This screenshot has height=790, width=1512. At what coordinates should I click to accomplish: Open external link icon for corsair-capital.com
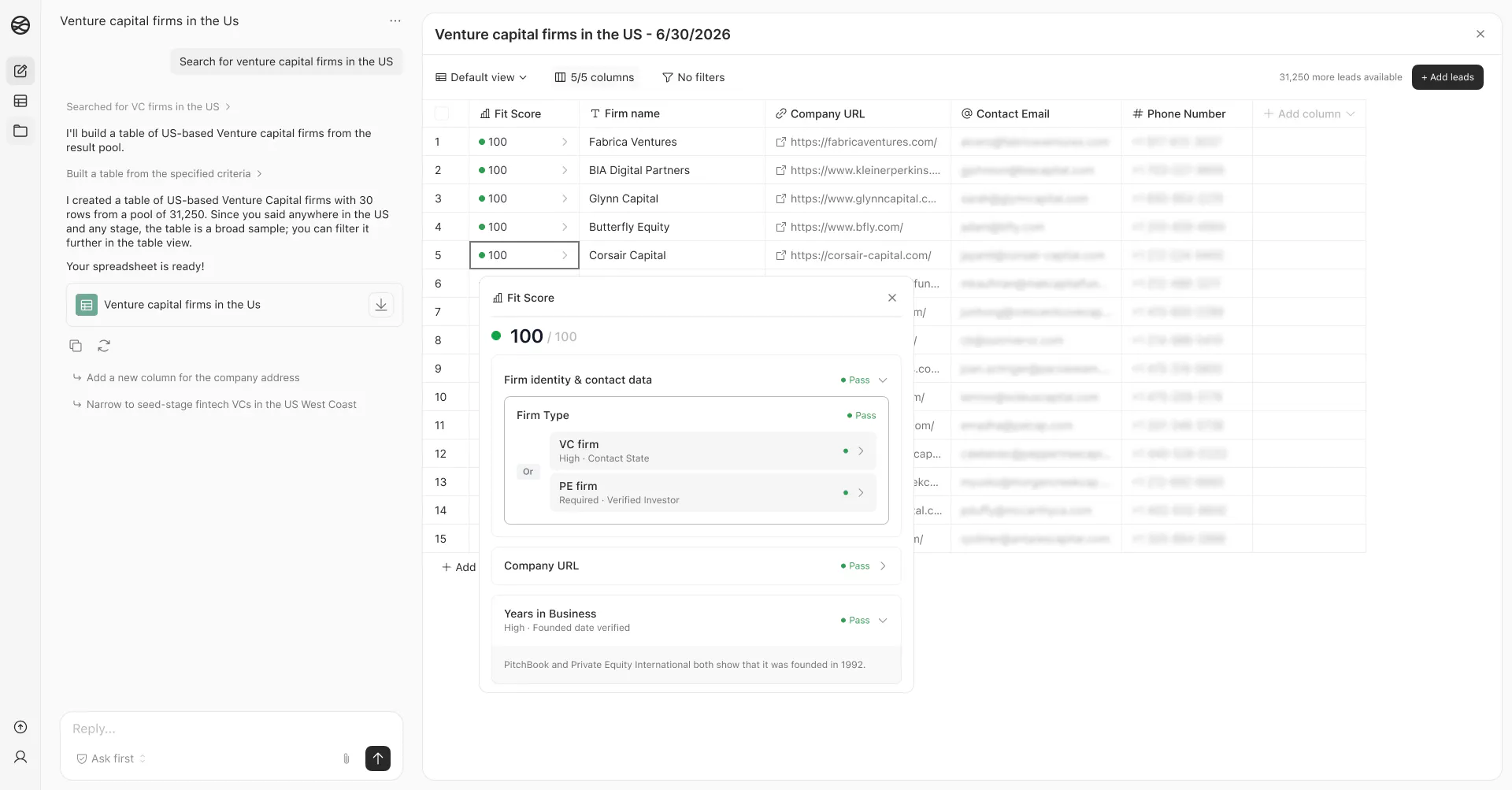coord(781,255)
